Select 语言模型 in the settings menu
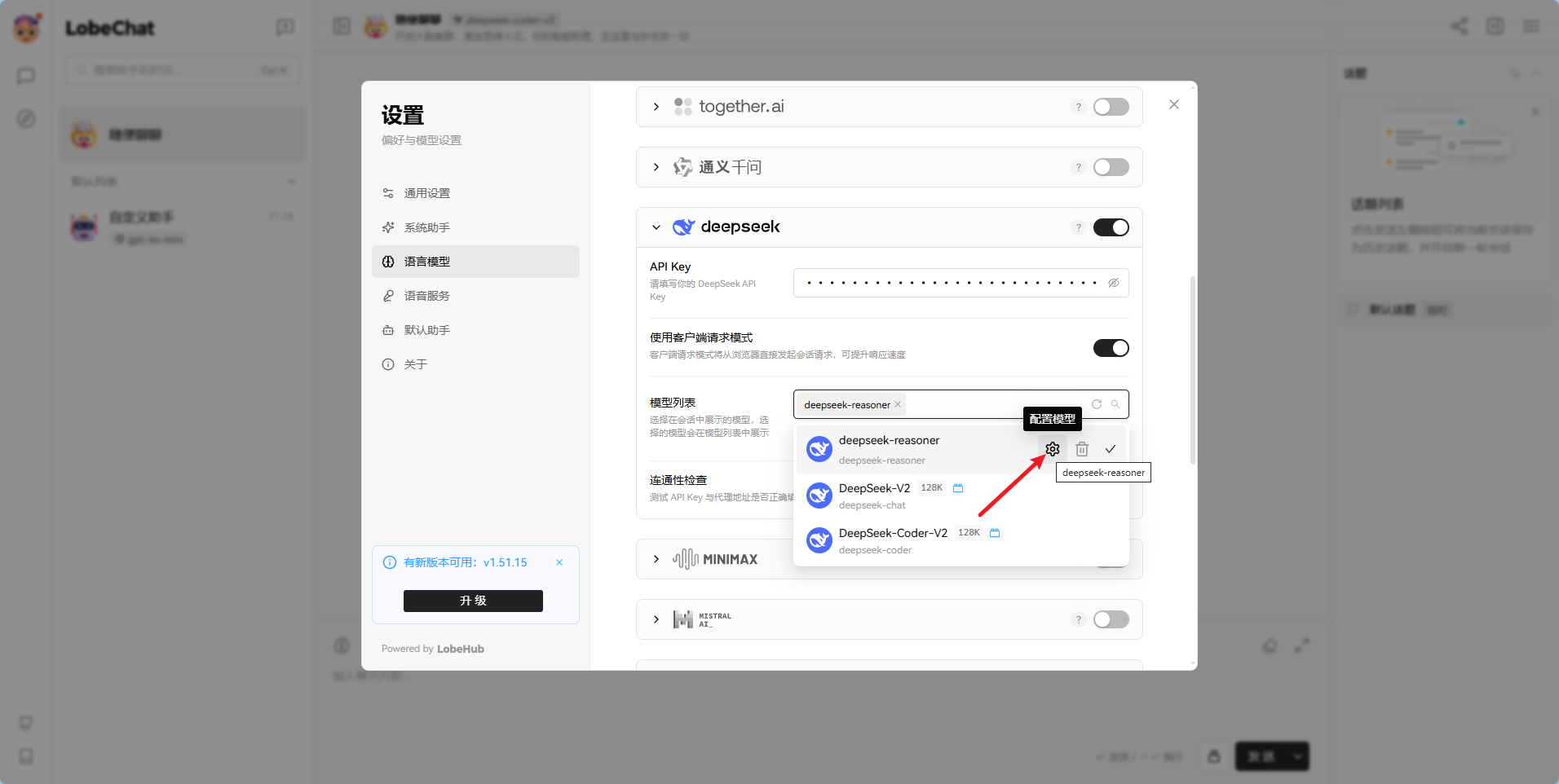Screen dimensions: 1559x784 point(475,262)
